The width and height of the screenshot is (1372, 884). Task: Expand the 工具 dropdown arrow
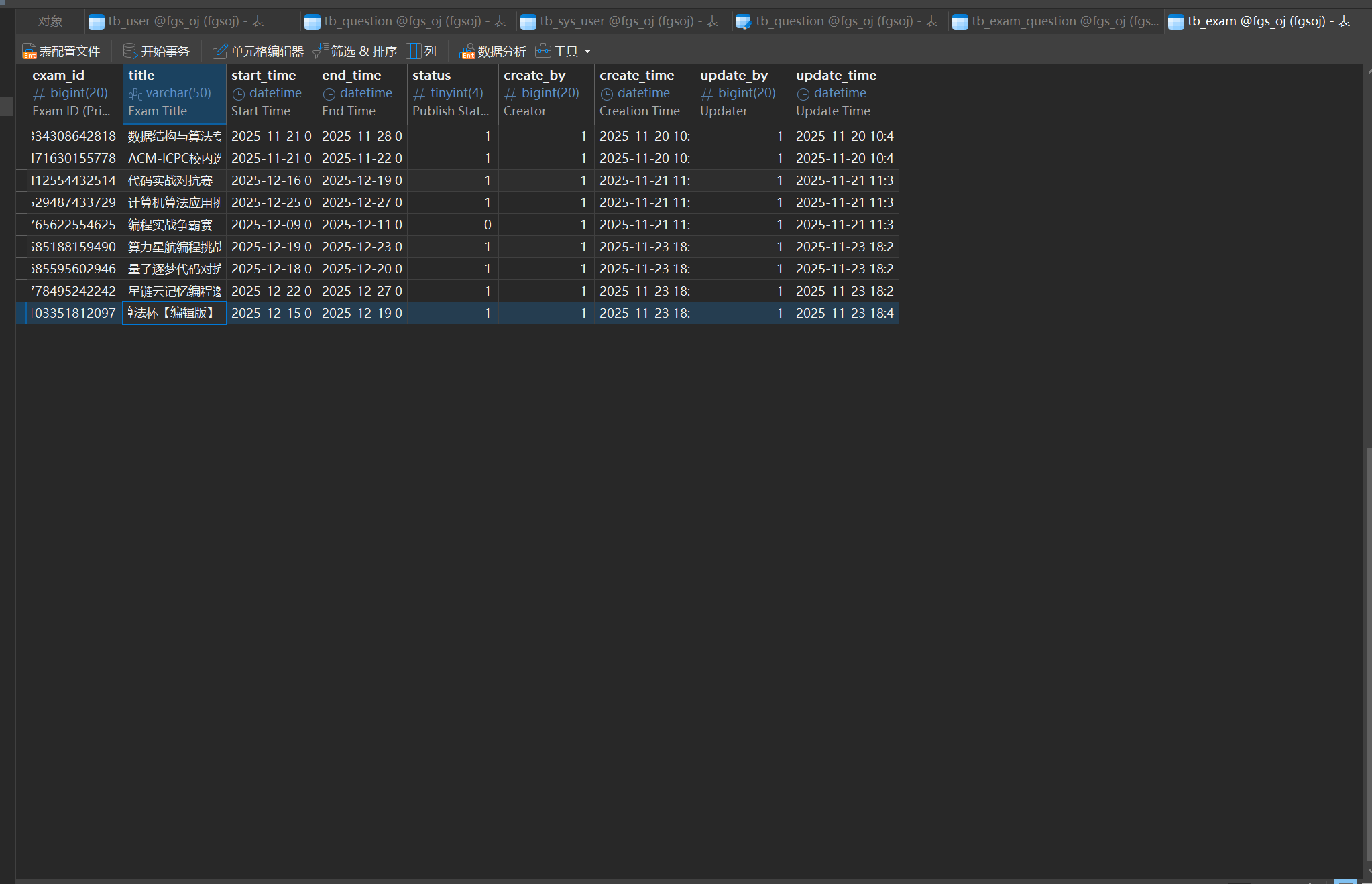click(x=588, y=52)
